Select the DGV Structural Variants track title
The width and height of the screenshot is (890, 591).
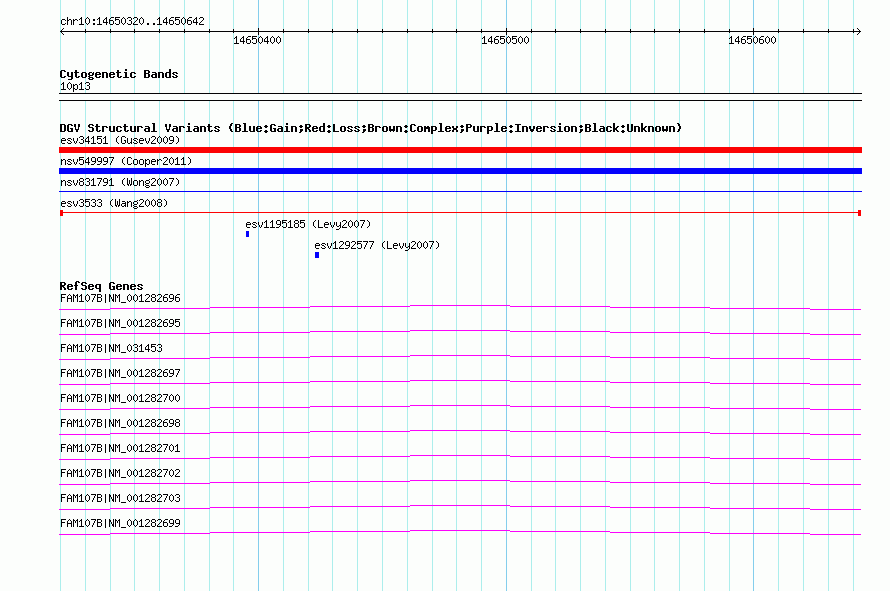pyautogui.click(x=371, y=128)
